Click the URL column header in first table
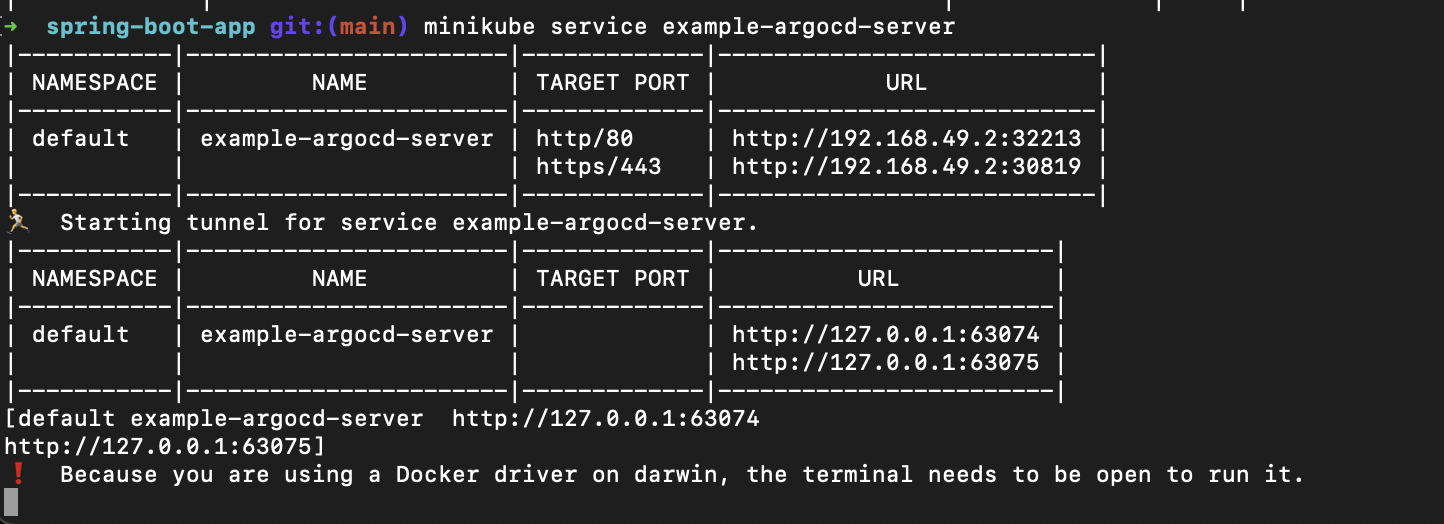1444x524 pixels. coord(906,82)
